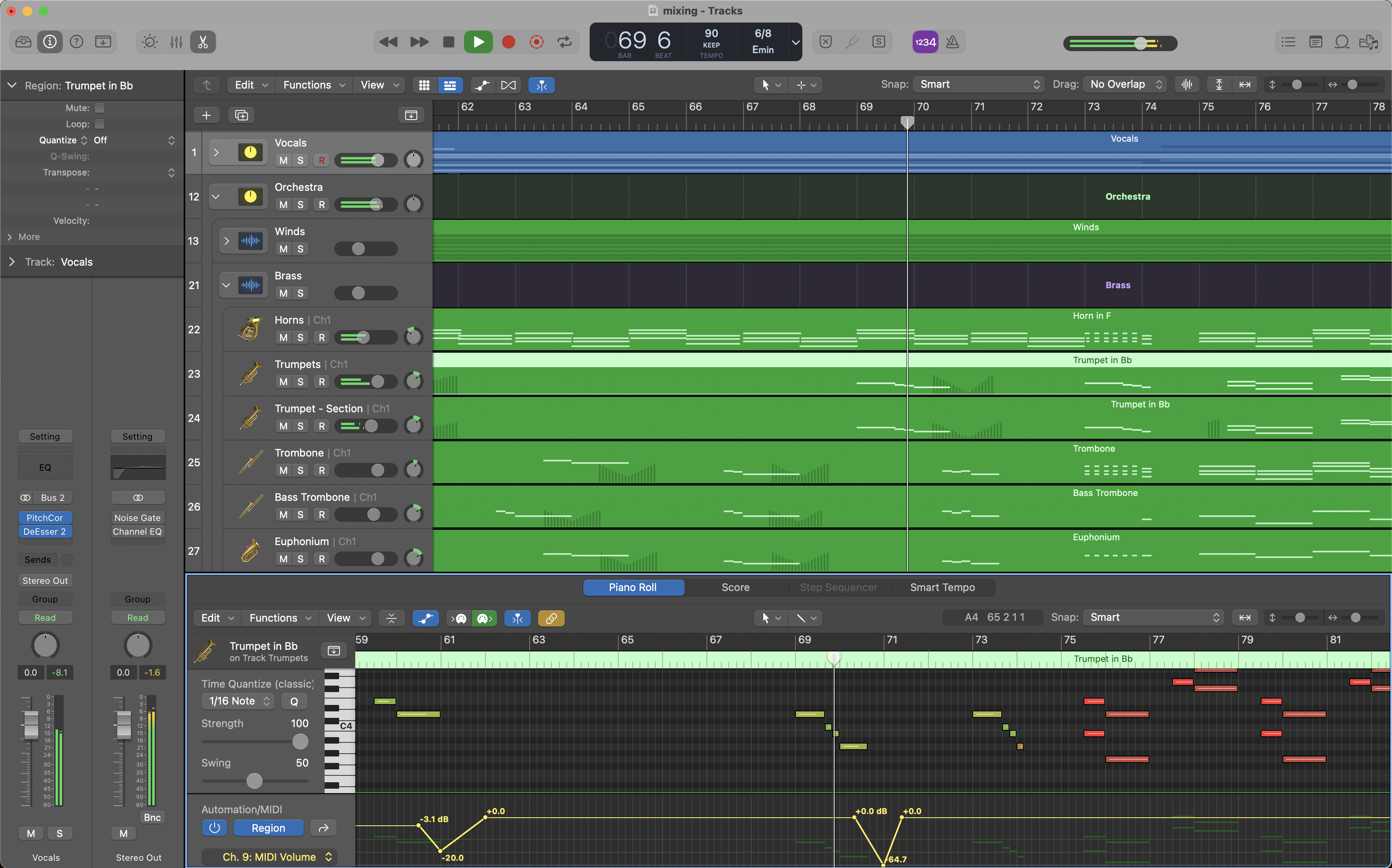
Task: Toggle the 1234 Count-in button
Action: pyautogui.click(x=925, y=42)
